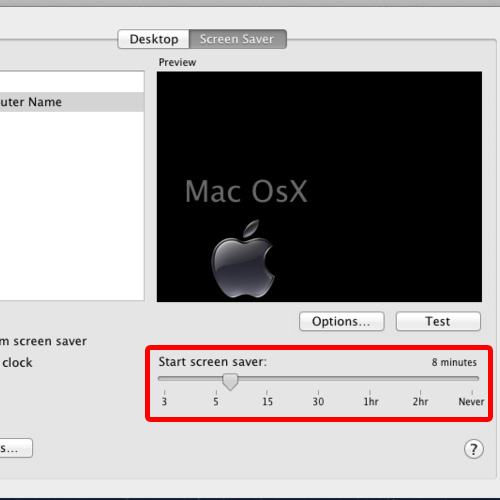Image resolution: width=500 pixels, height=500 pixels.
Task: Click the partially visible button ending in s…
Action: click(16, 448)
